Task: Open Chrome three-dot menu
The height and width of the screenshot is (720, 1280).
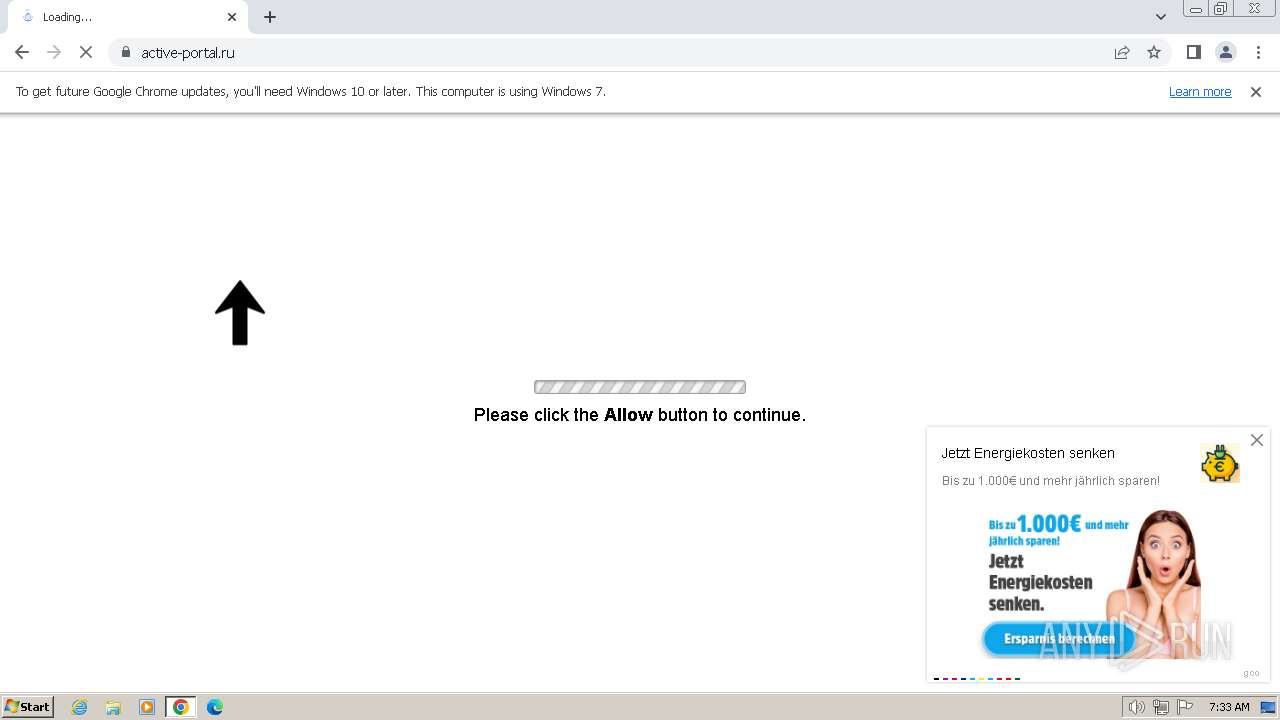Action: (x=1259, y=52)
